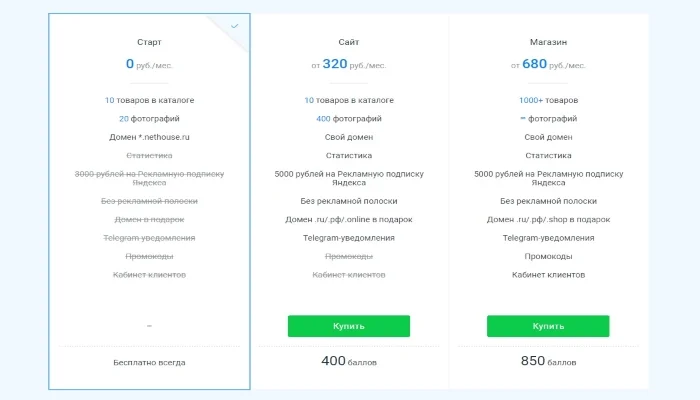Click the 850 баллов label
Viewport: 700px width, 400px height.
(548, 361)
